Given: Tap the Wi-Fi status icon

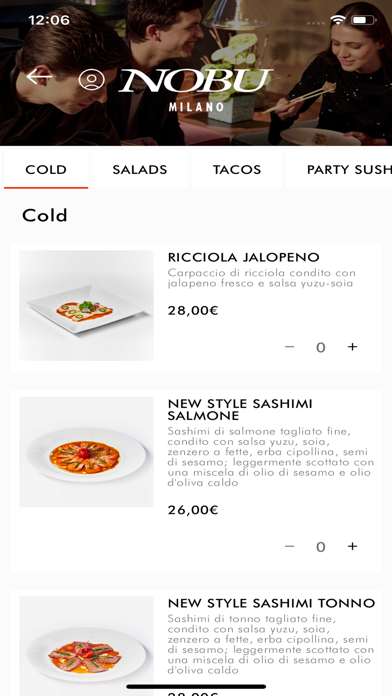Looking at the screenshot, I should pyautogui.click(x=338, y=20).
